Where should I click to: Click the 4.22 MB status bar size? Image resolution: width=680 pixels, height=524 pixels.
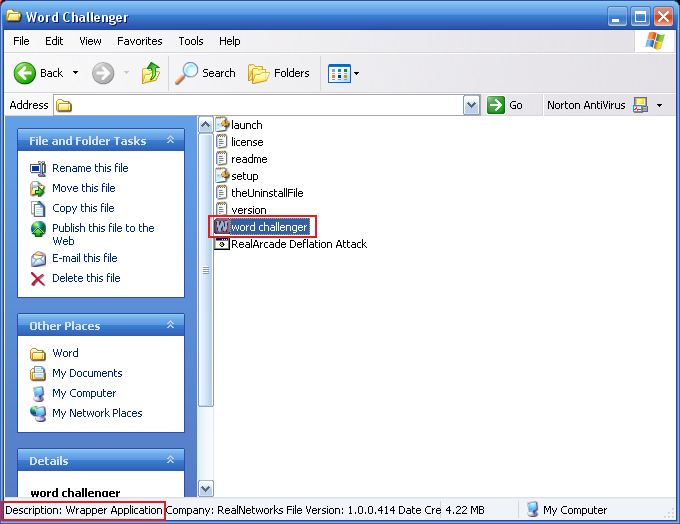pyautogui.click(x=465, y=510)
